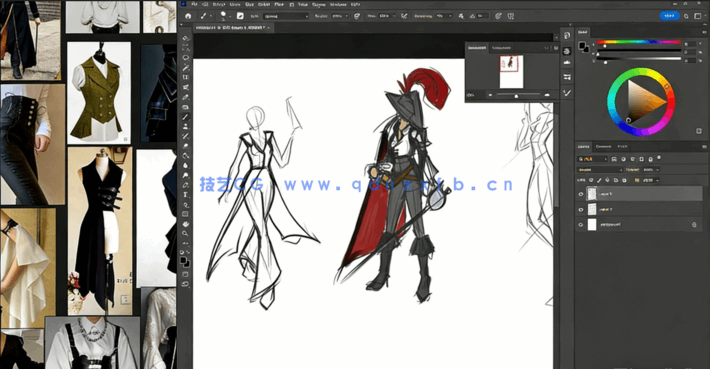Open the Layers panel menu
This screenshot has height=369, width=710.
(x=704, y=147)
